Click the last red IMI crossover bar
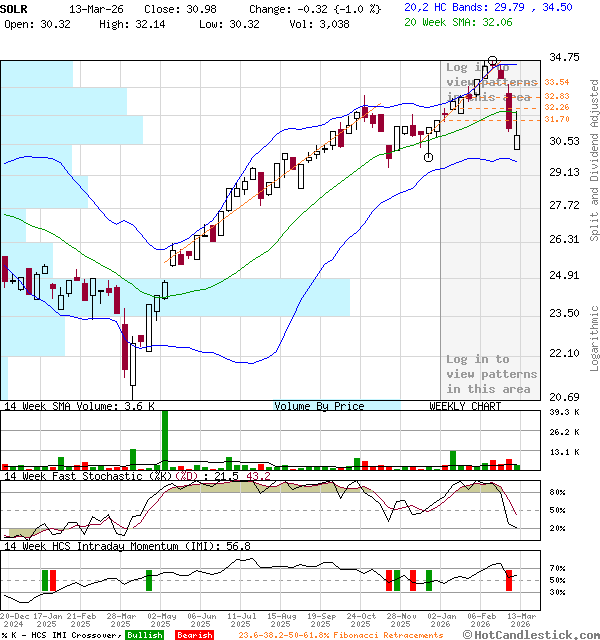The width and height of the screenshot is (600, 640). pyautogui.click(x=510, y=579)
